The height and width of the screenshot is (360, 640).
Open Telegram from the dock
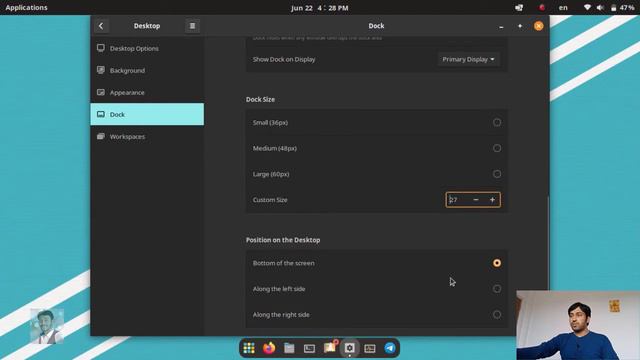coord(390,348)
